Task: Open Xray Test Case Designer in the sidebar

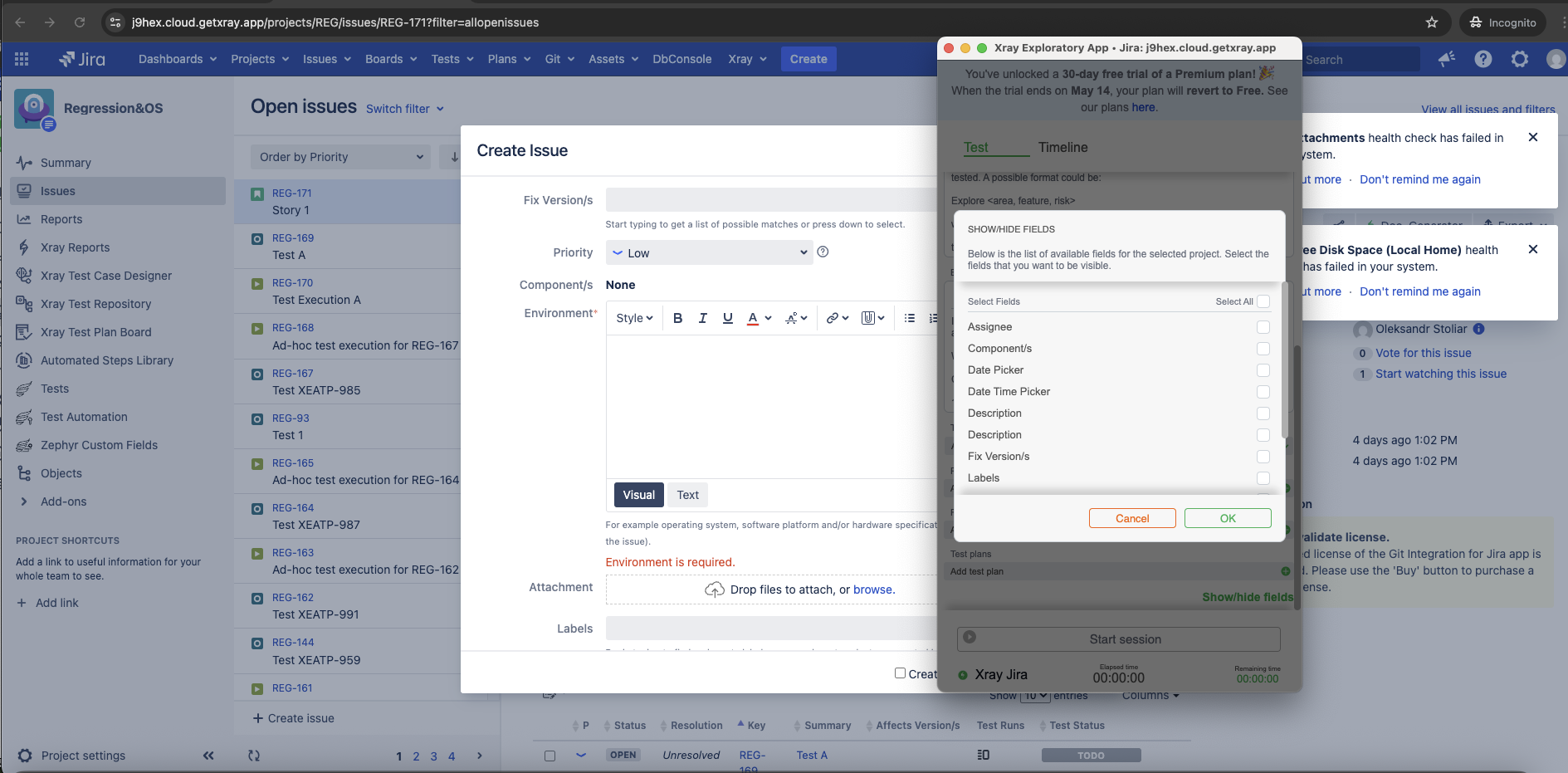Action: click(x=105, y=276)
